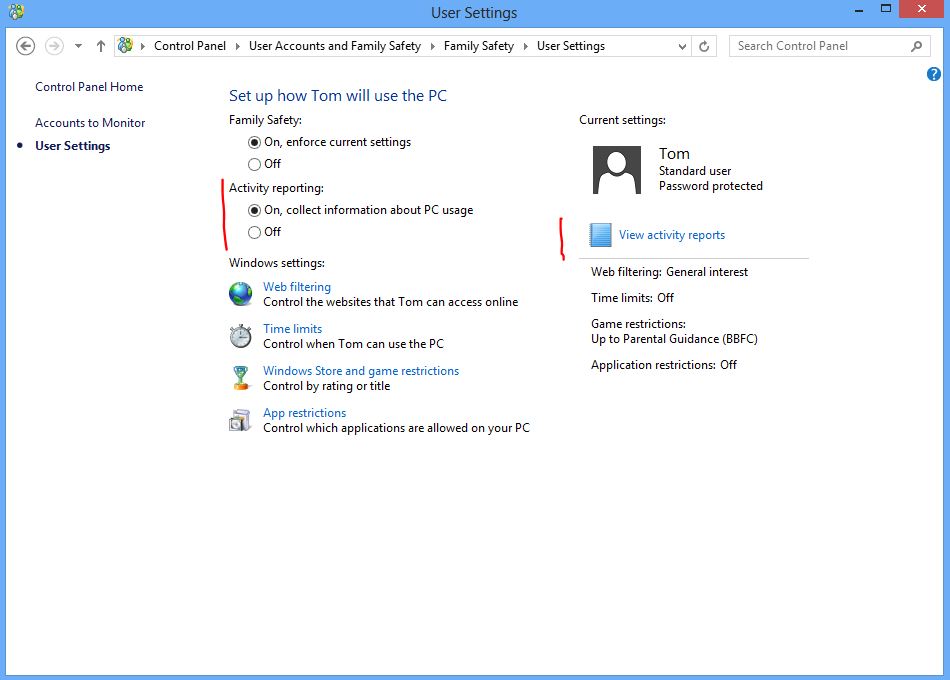Viewport: 950px width, 680px height.
Task: Click the blue activity reports book icon
Action: pyautogui.click(x=600, y=235)
